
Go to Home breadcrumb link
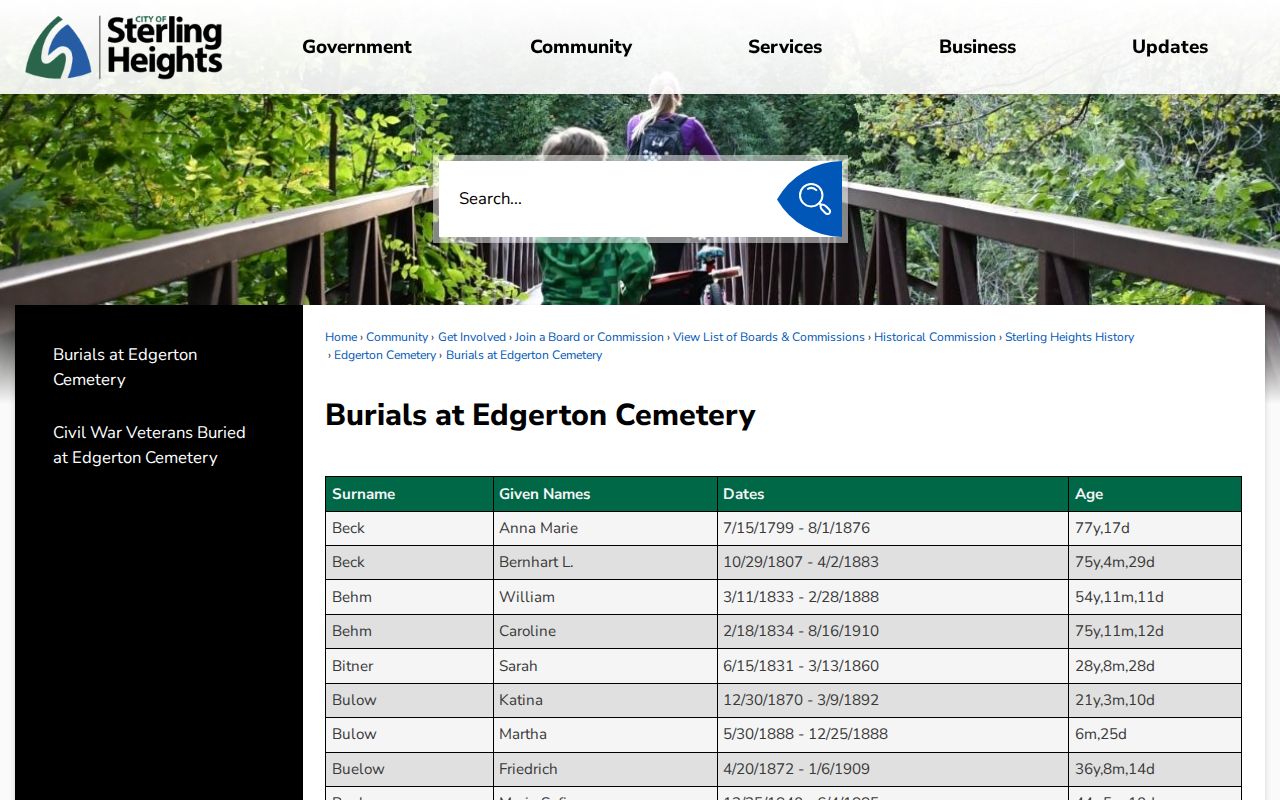341,337
